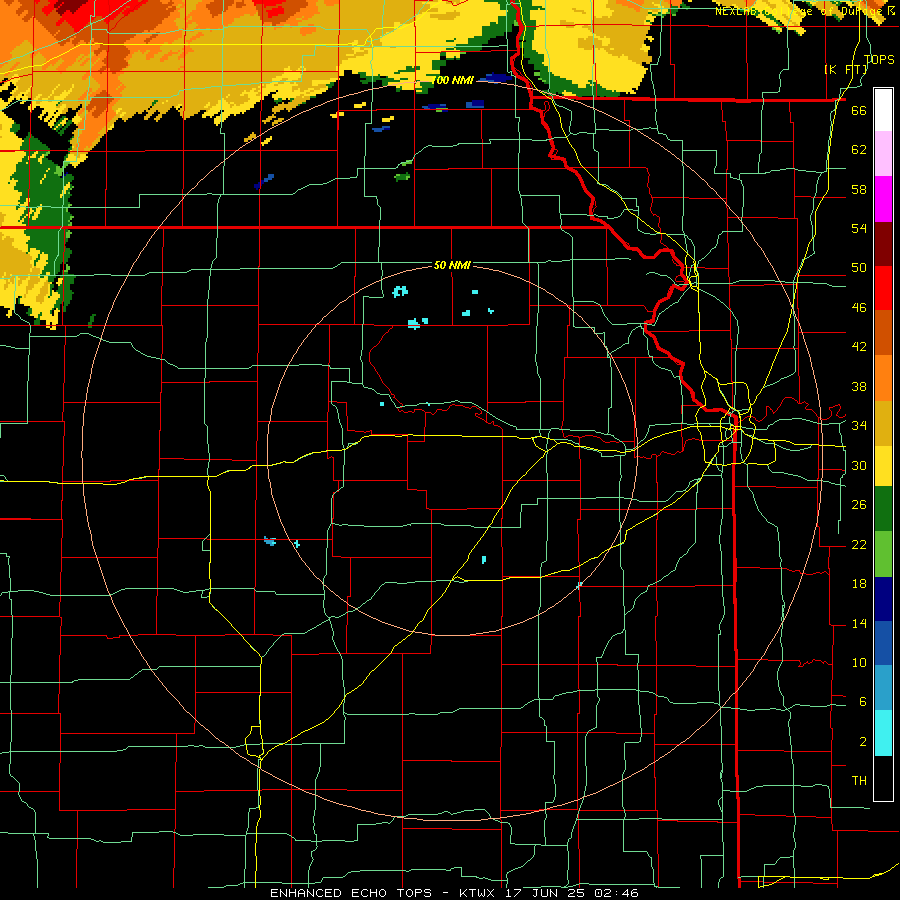900x900 pixels.
Task: Click the magenta legend swatch
Action: click(x=883, y=199)
